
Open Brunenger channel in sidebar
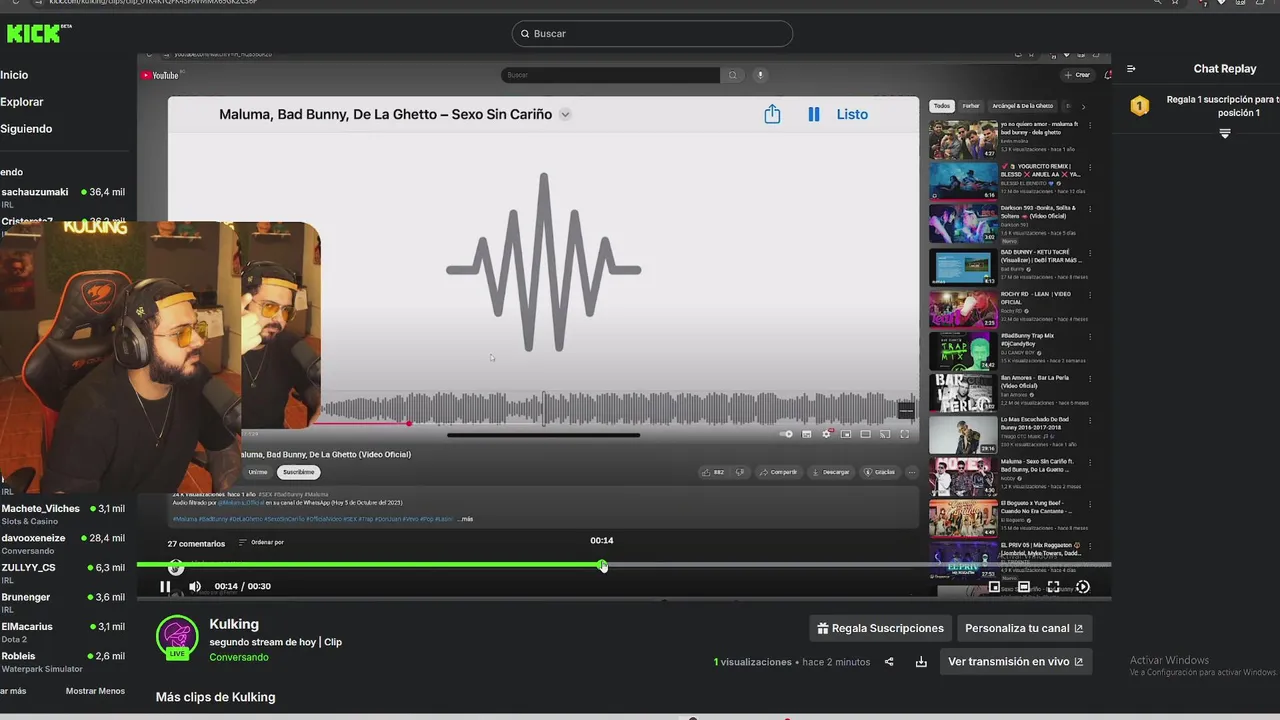63,602
